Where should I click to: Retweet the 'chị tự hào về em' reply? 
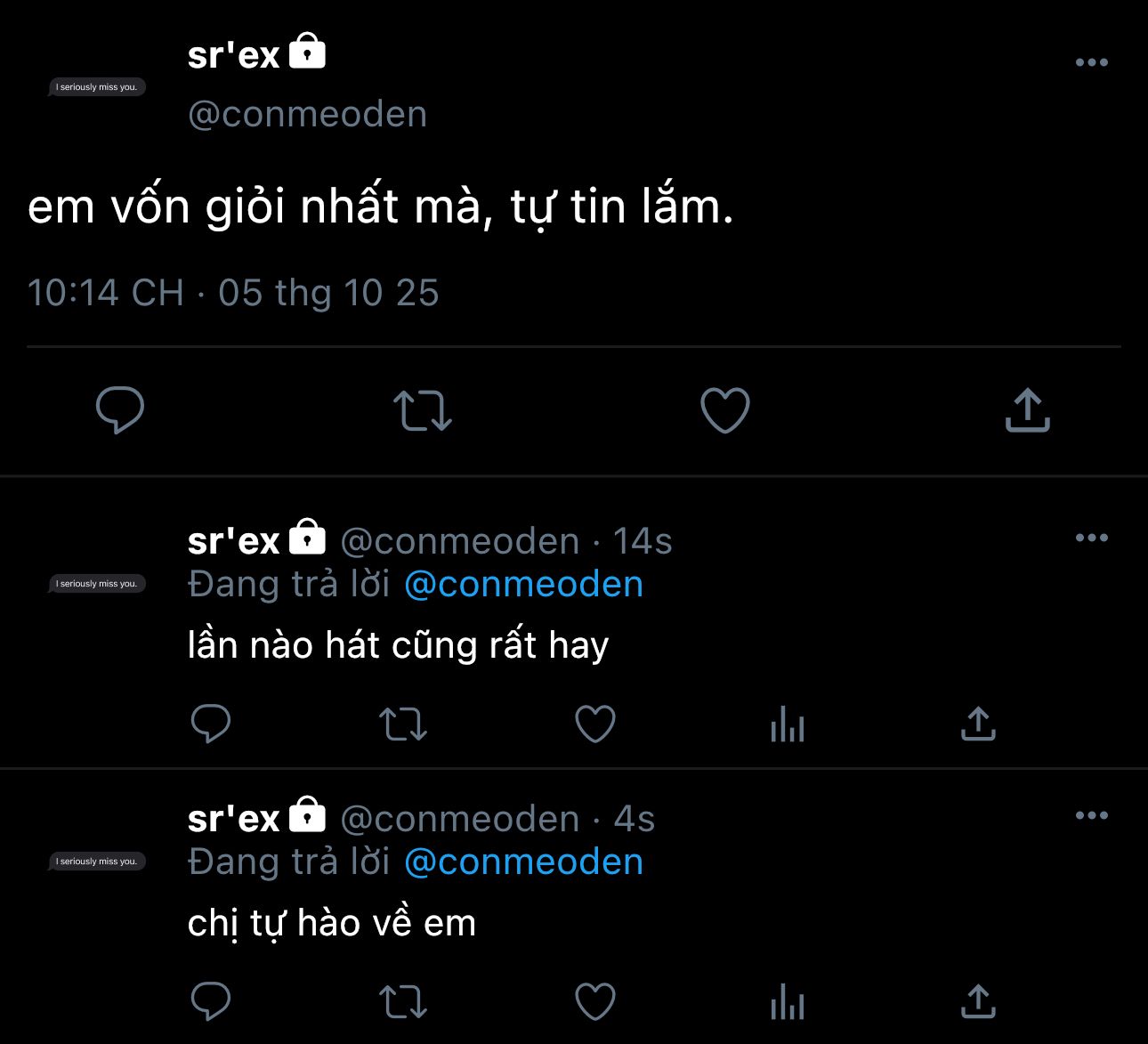(403, 1001)
